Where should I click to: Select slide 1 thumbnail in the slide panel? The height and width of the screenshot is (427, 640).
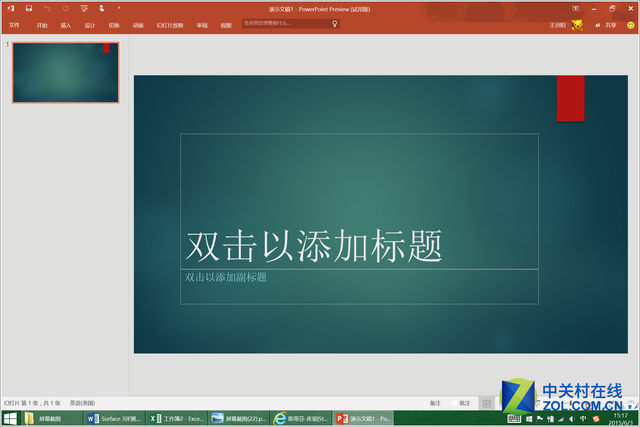[66, 72]
